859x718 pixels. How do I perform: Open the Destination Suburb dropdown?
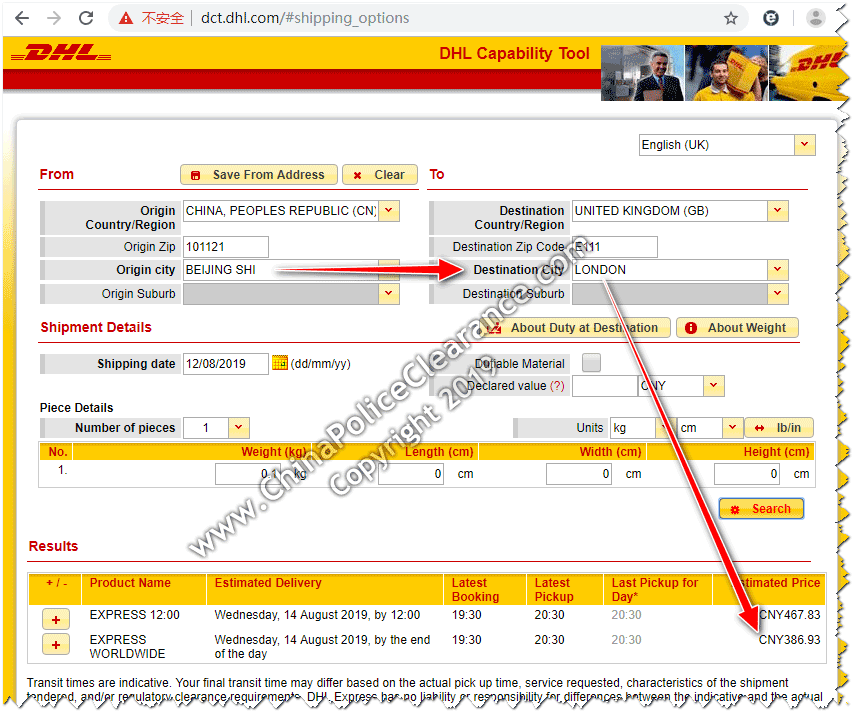pyautogui.click(x=777, y=294)
